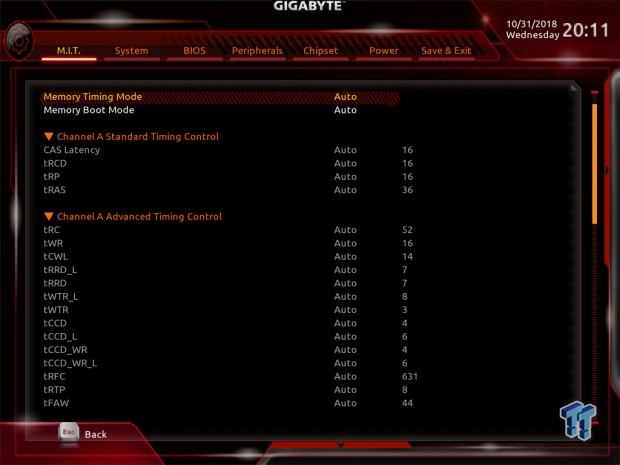Click the tRC value 52
Screen dimensions: 620x465
[x=407, y=230]
